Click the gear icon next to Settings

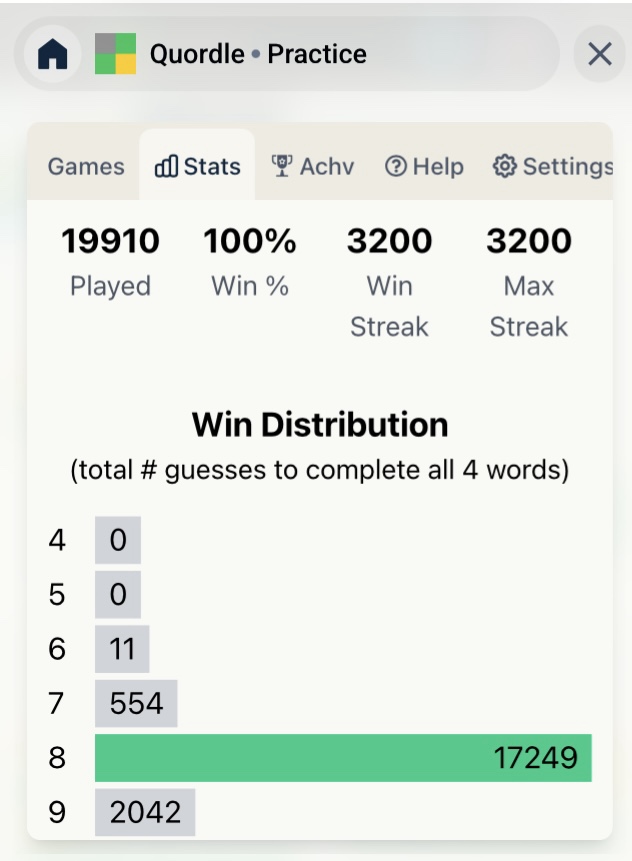(x=504, y=166)
